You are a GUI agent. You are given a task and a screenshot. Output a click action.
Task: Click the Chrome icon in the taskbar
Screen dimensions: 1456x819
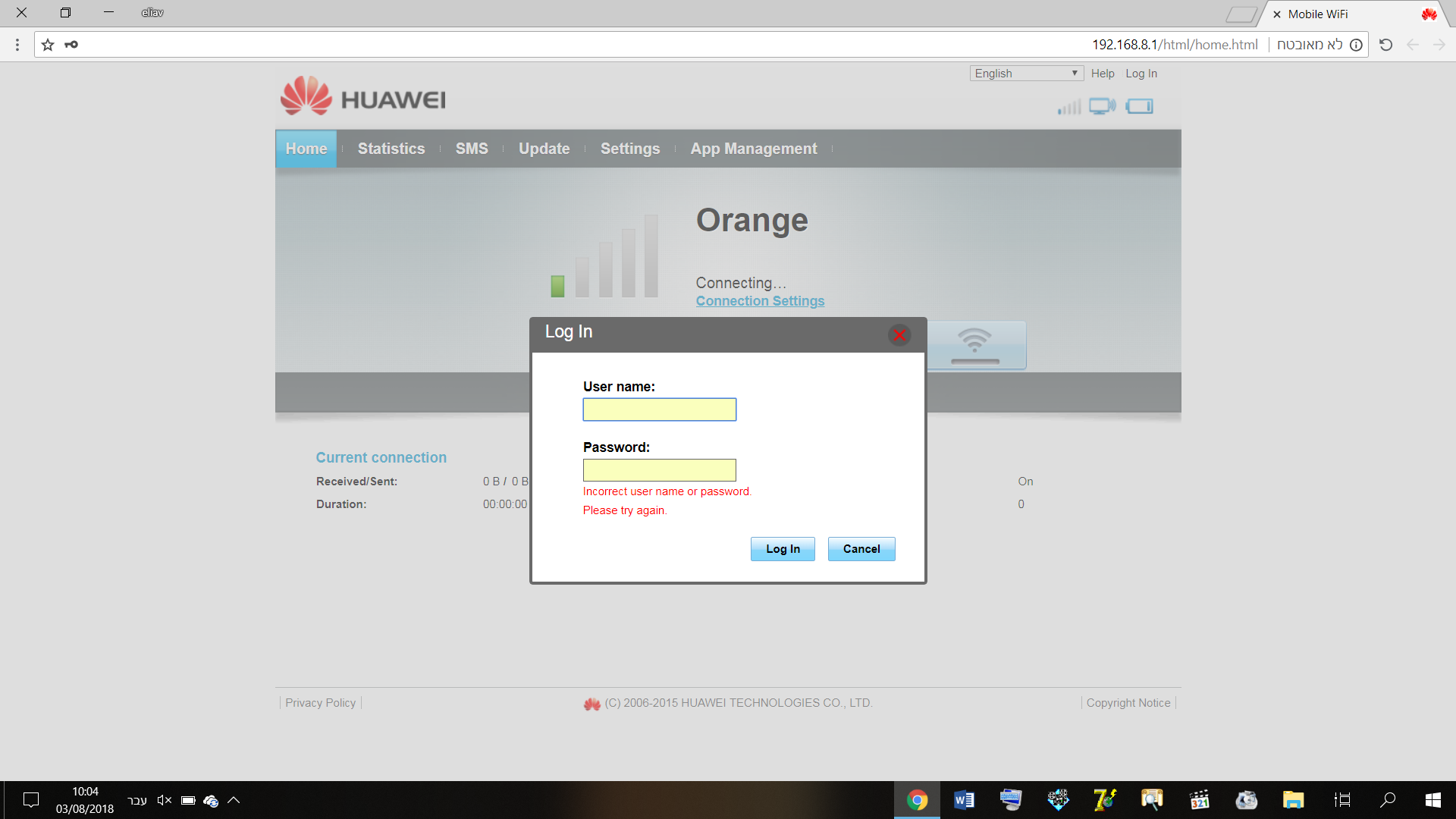pyautogui.click(x=917, y=800)
